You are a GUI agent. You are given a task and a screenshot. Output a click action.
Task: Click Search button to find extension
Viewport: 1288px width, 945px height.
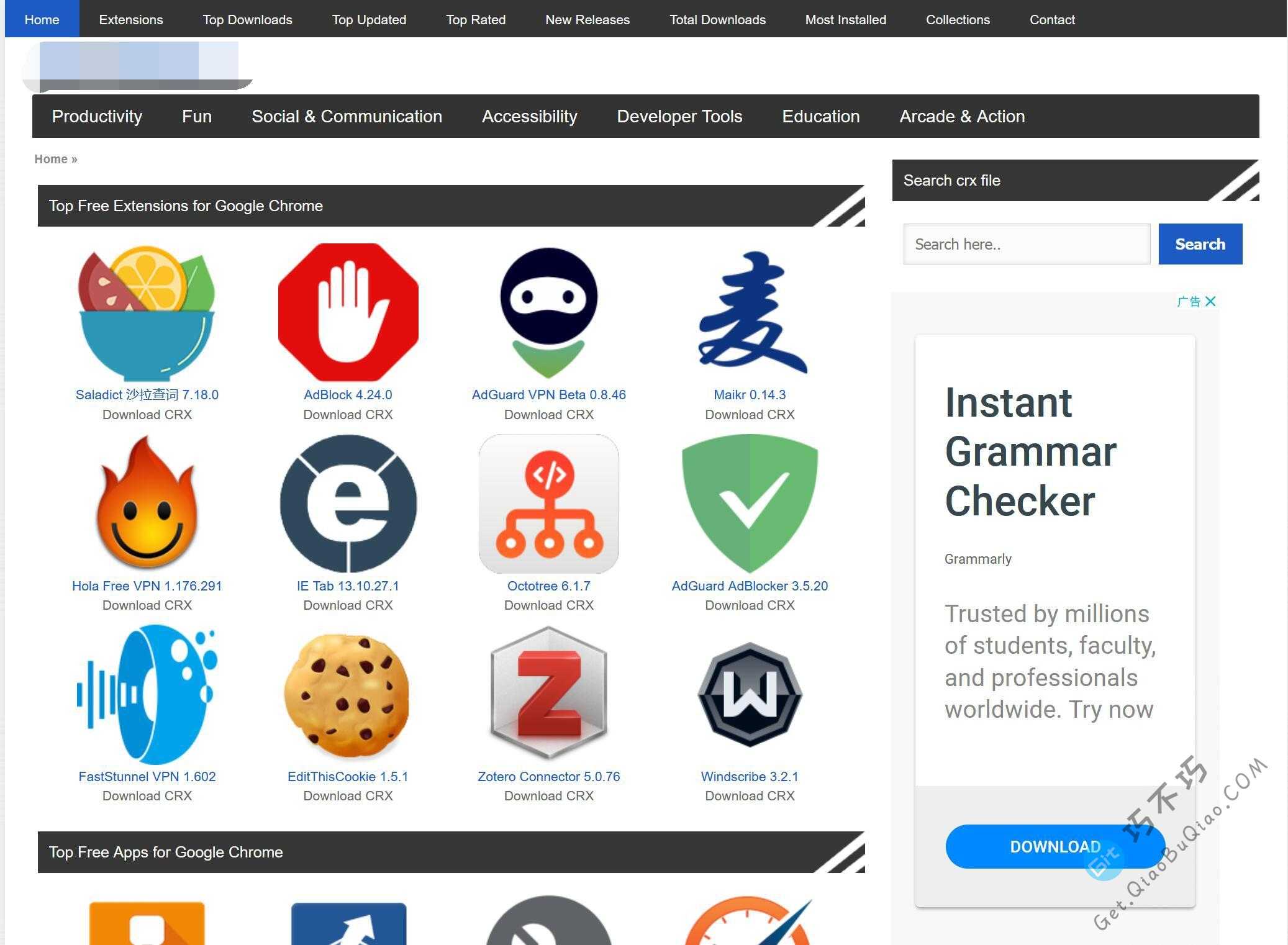(1201, 244)
